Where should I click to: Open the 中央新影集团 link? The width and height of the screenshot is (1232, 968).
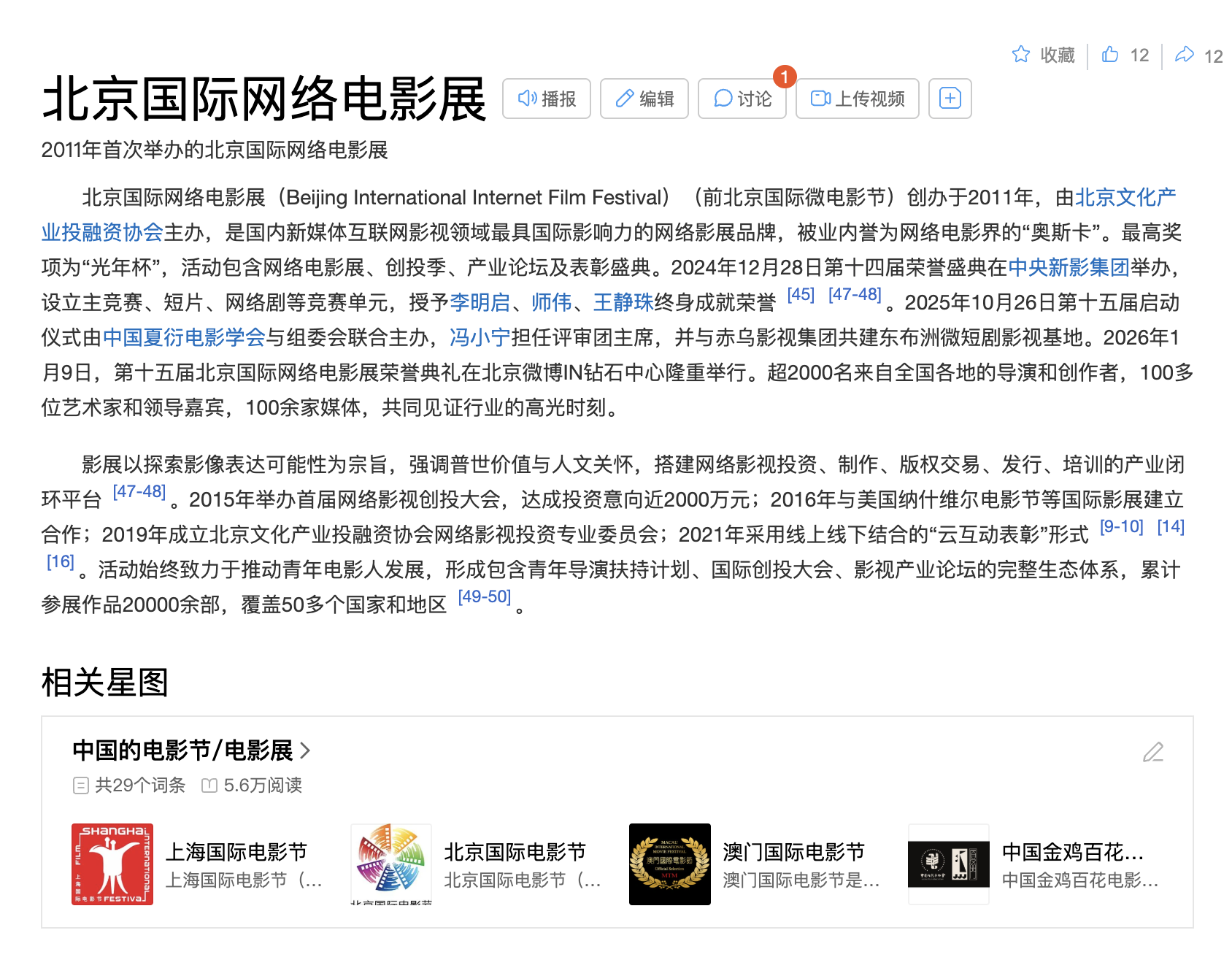coord(1069,268)
